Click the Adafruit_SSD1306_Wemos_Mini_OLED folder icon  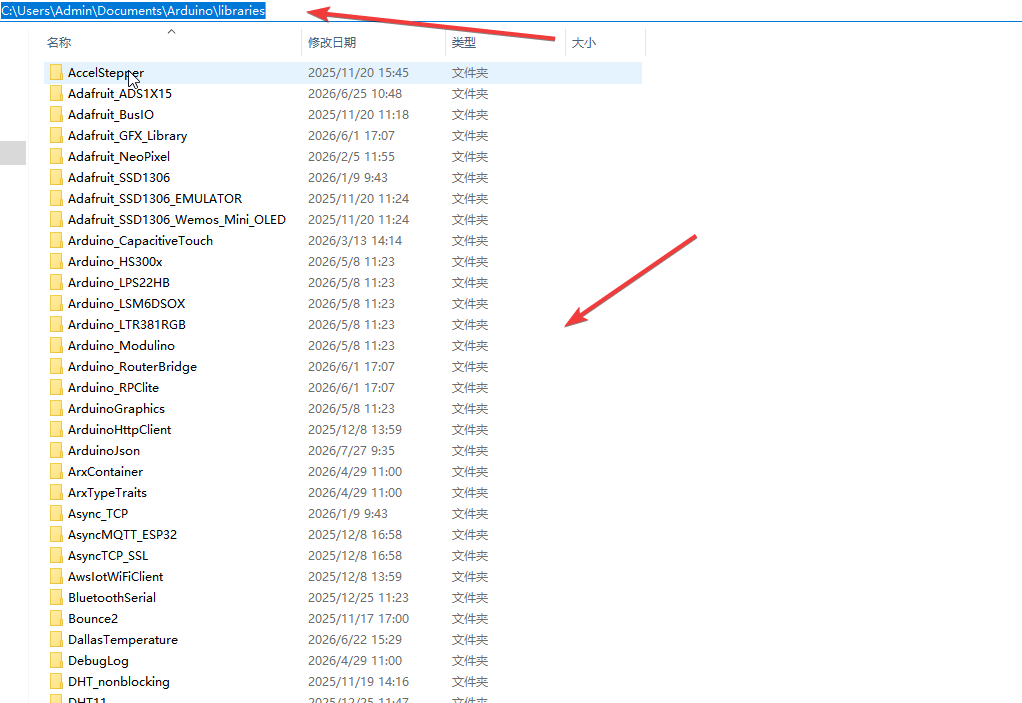pos(57,220)
